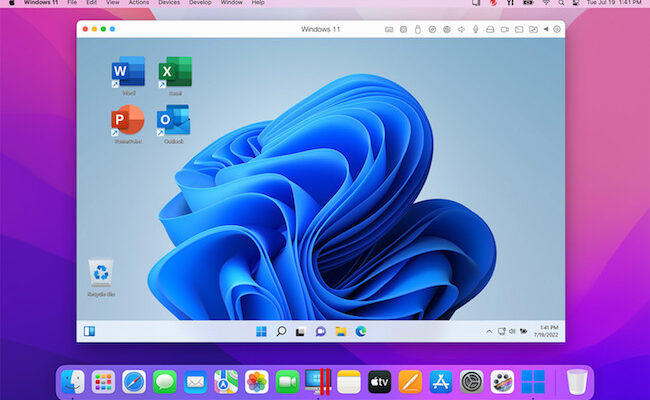Open Parallels Desktop from the Dock
This screenshot has width=650, height=400.
point(318,381)
